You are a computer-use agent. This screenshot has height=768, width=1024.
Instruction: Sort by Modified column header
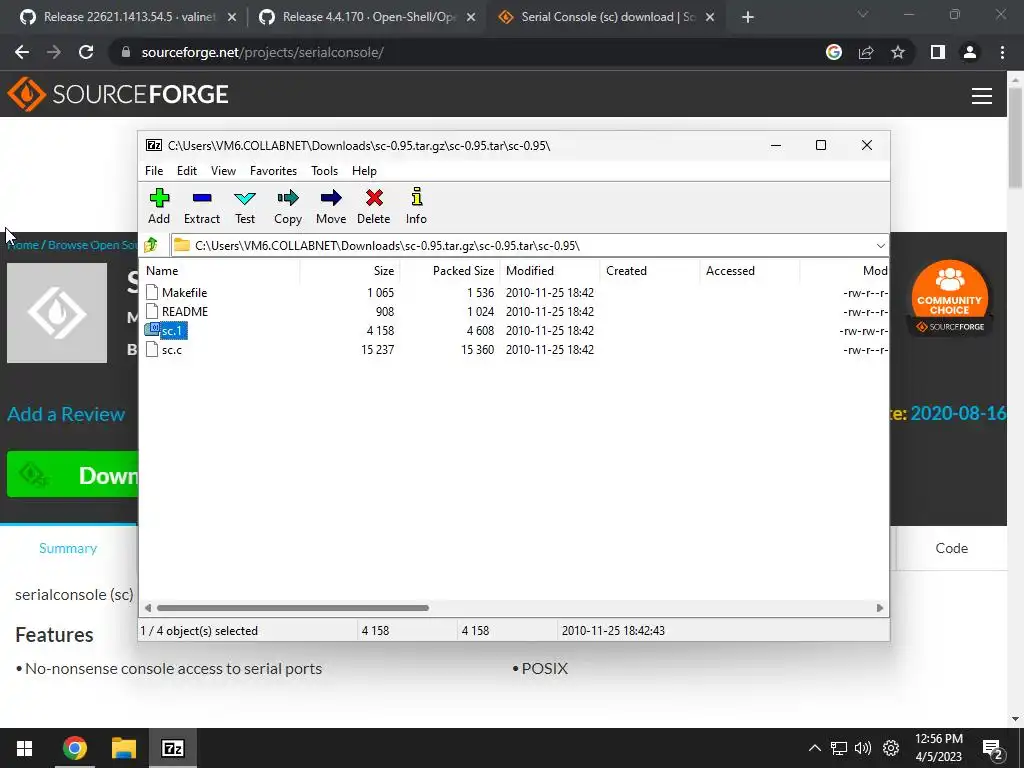pyautogui.click(x=550, y=270)
